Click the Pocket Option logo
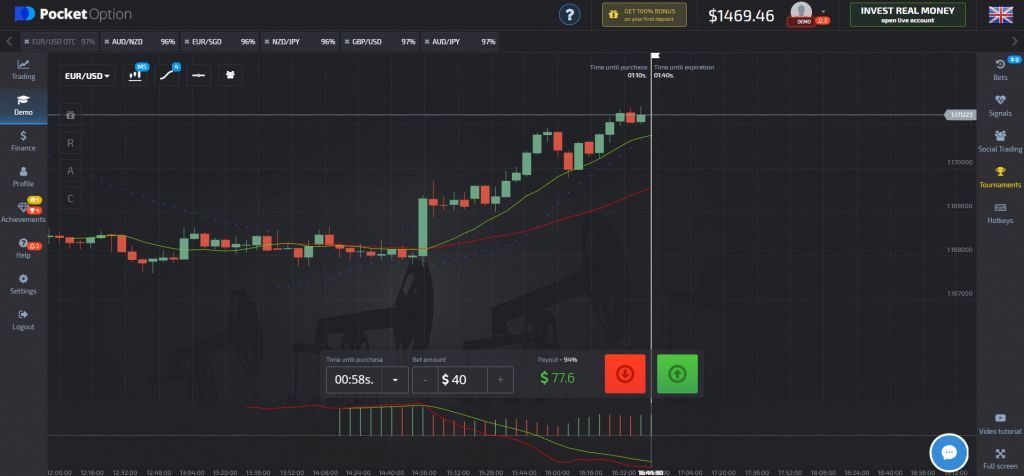 coord(73,14)
